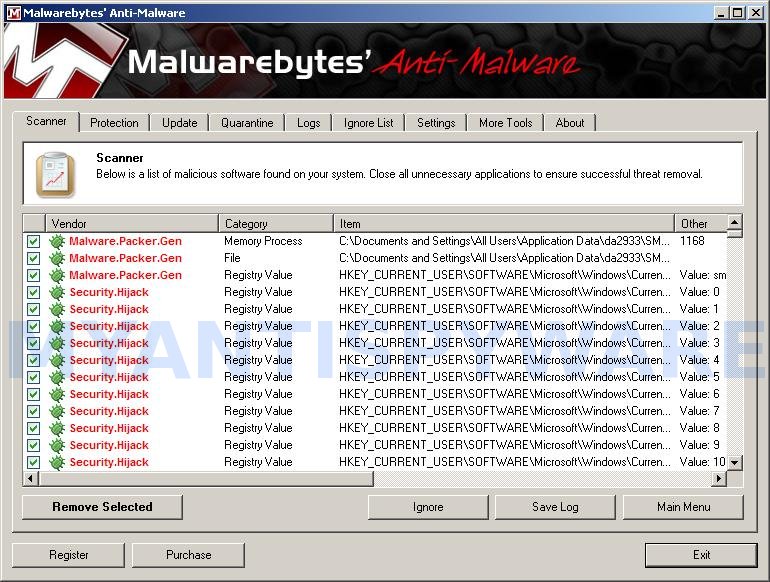770x582 pixels.
Task: Click the vertical scrollbar up arrow
Action: (x=735, y=222)
